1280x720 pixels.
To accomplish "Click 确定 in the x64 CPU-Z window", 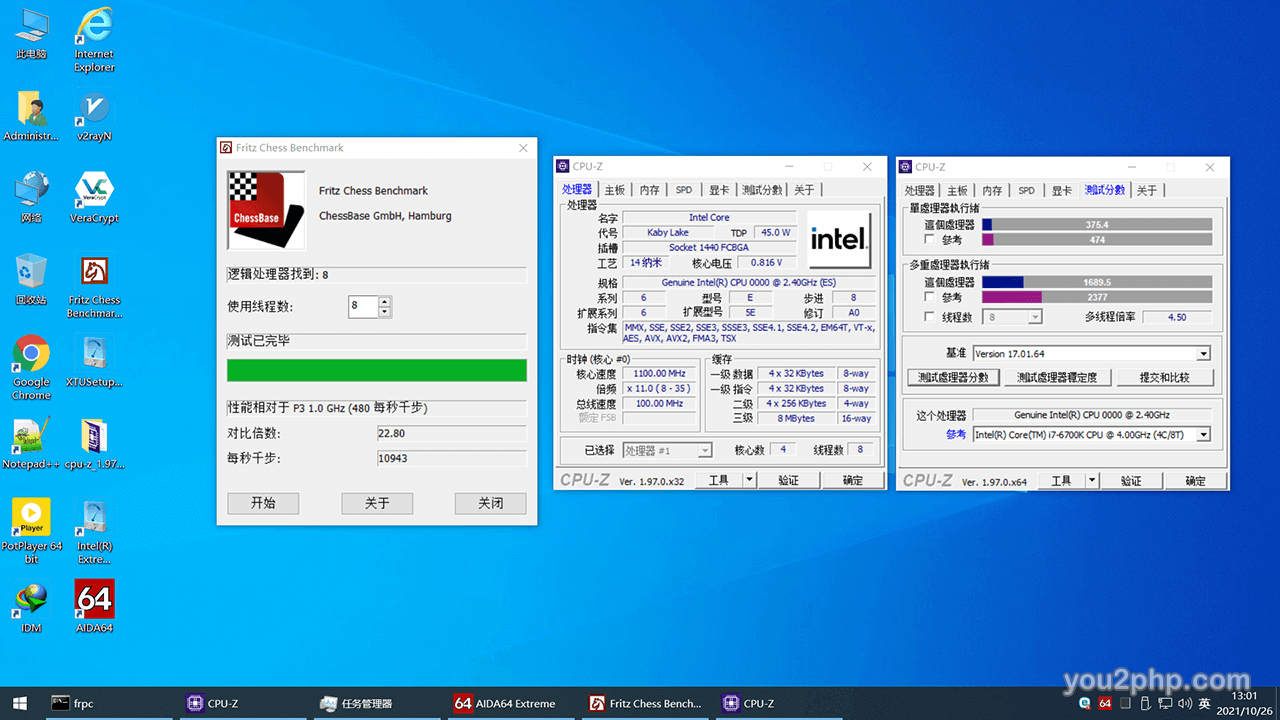I will (1195, 481).
